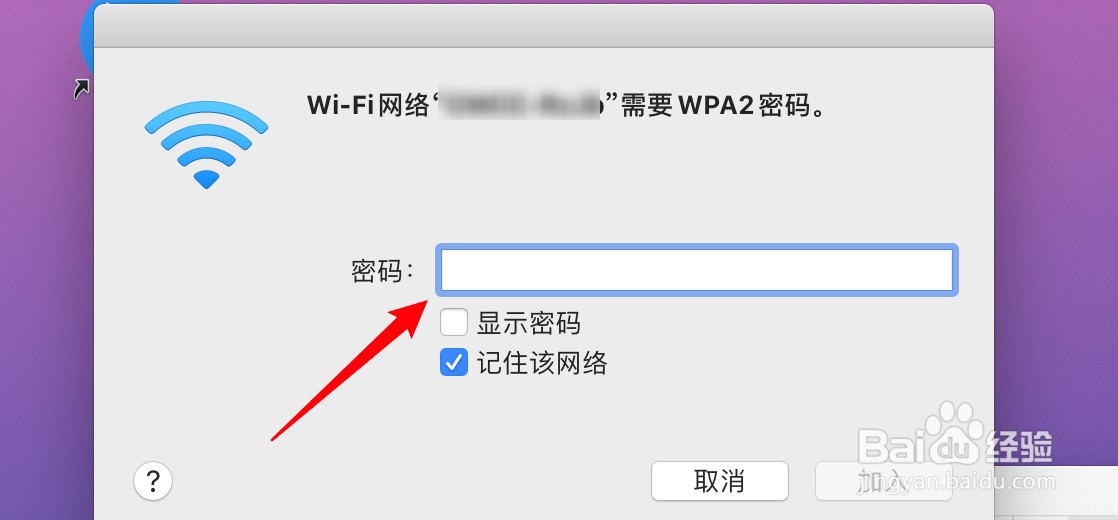
Task: Click the 密码: field label
Action: point(382,271)
